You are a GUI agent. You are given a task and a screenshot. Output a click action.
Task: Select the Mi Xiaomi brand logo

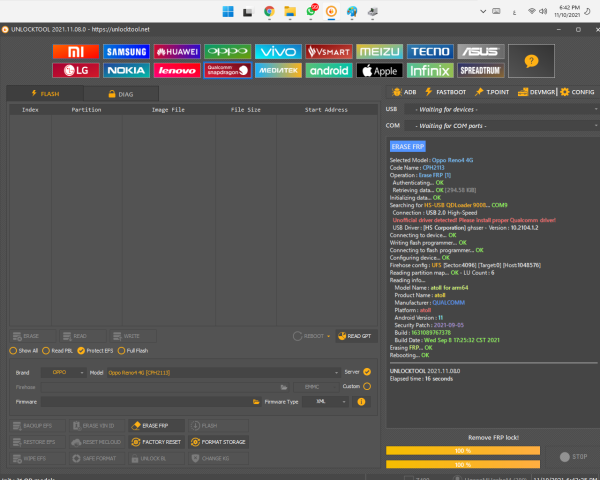pyautogui.click(x=76, y=52)
